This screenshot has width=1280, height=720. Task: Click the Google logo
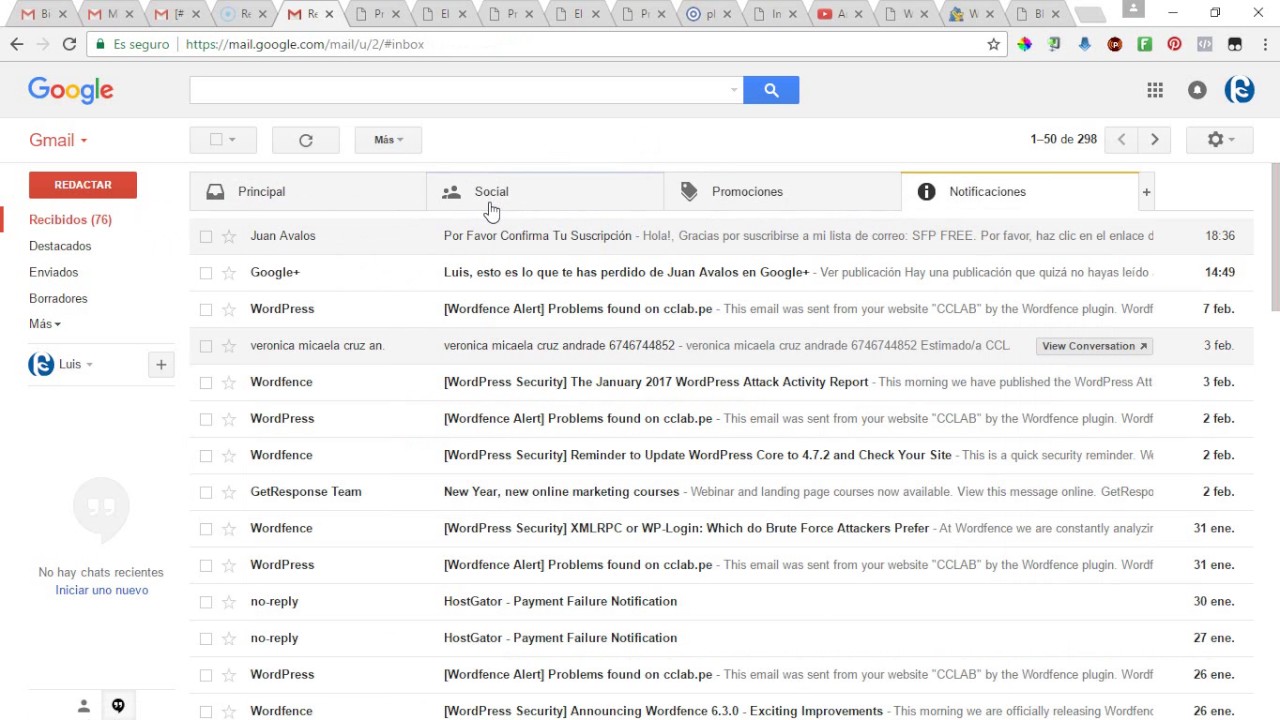(x=71, y=90)
